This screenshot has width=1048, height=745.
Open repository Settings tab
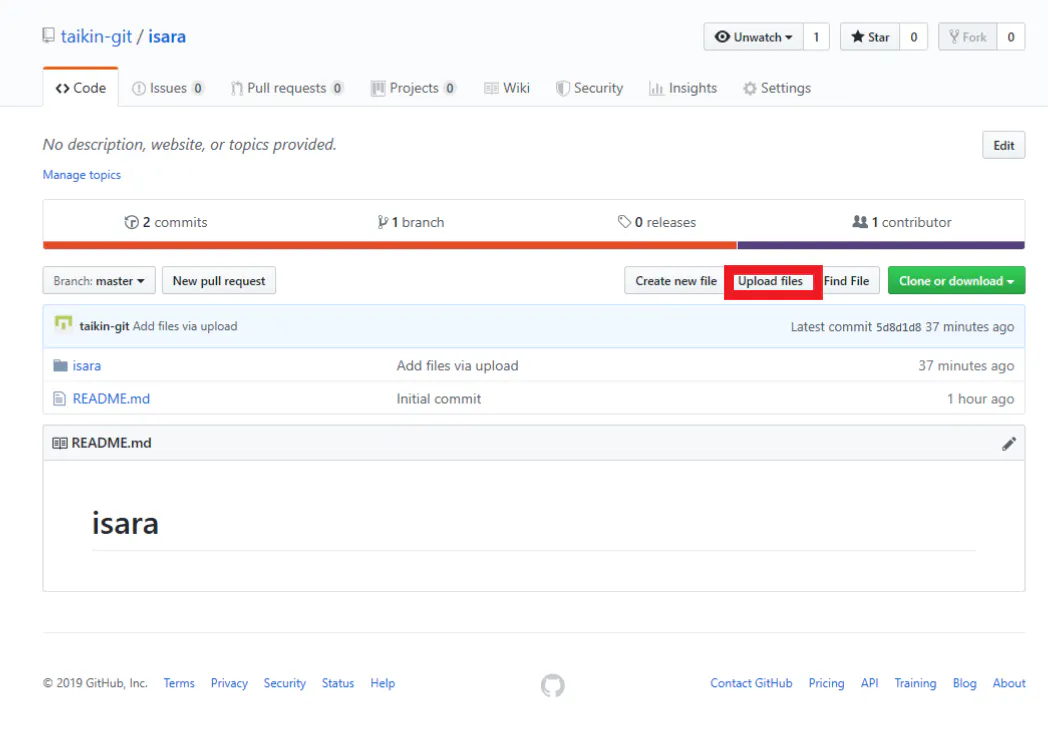coord(777,88)
